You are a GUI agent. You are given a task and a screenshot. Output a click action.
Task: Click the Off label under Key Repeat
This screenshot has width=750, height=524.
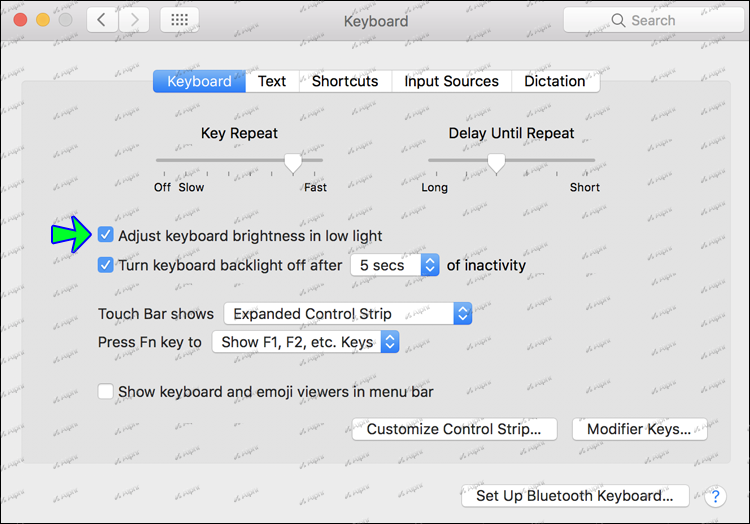(x=162, y=187)
